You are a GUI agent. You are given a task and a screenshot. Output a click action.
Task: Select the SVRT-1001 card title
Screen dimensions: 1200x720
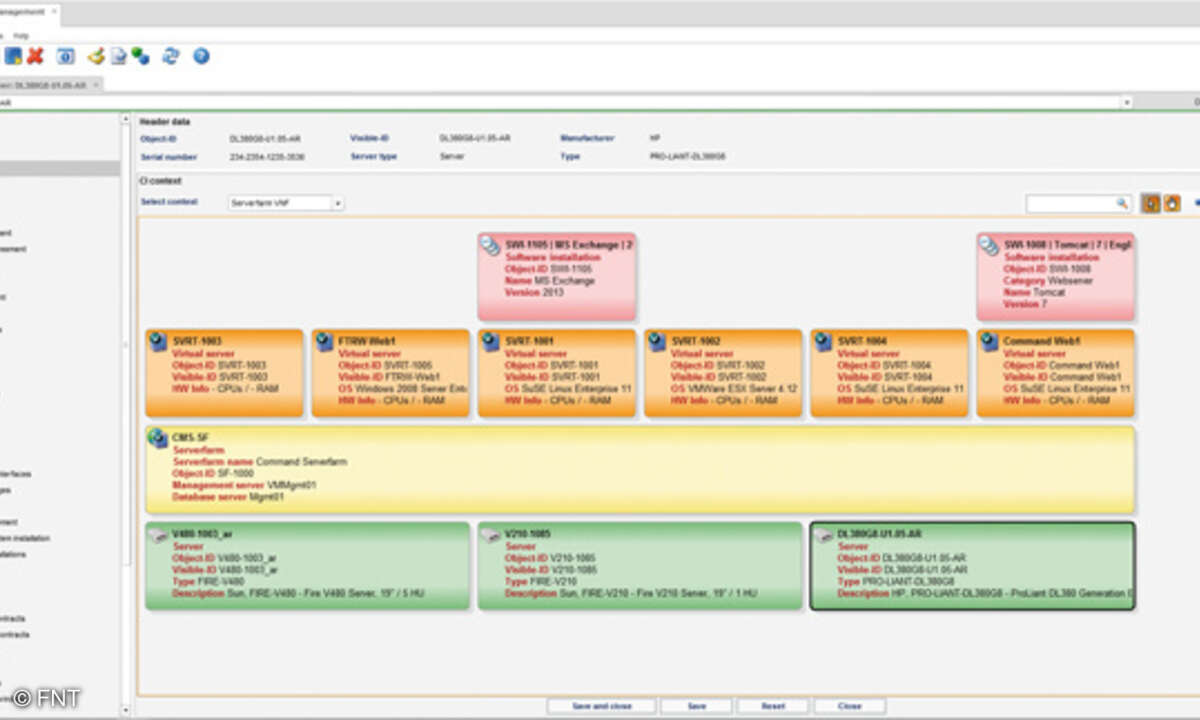[x=528, y=341]
